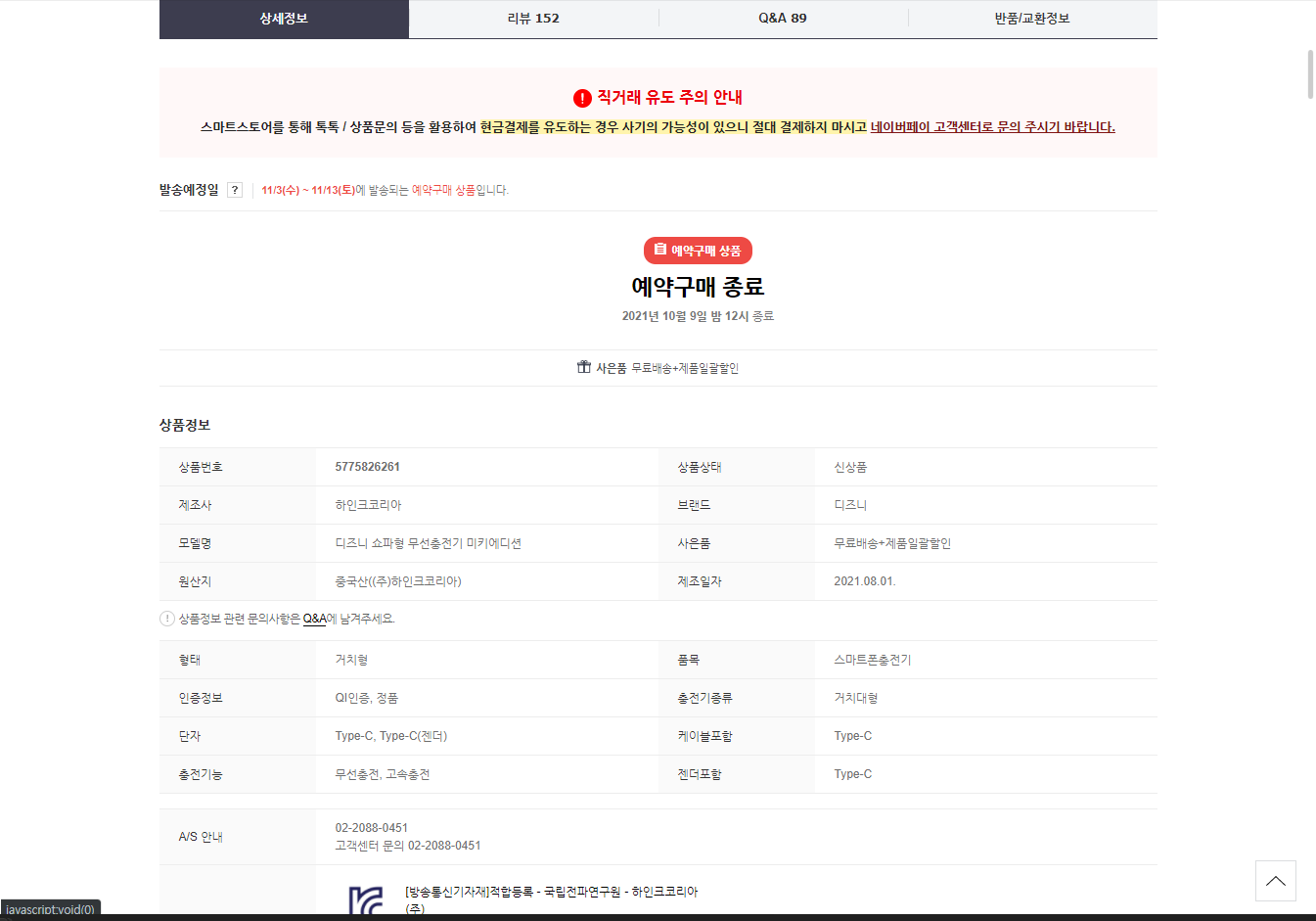Click the KC certification mark icon
Screen dimensions: 1316x921
[366, 900]
